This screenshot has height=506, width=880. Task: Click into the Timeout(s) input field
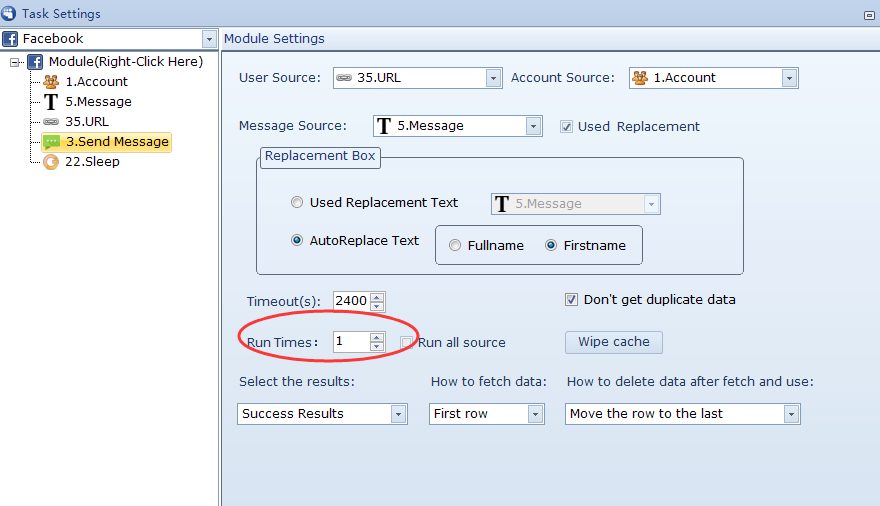coord(350,301)
